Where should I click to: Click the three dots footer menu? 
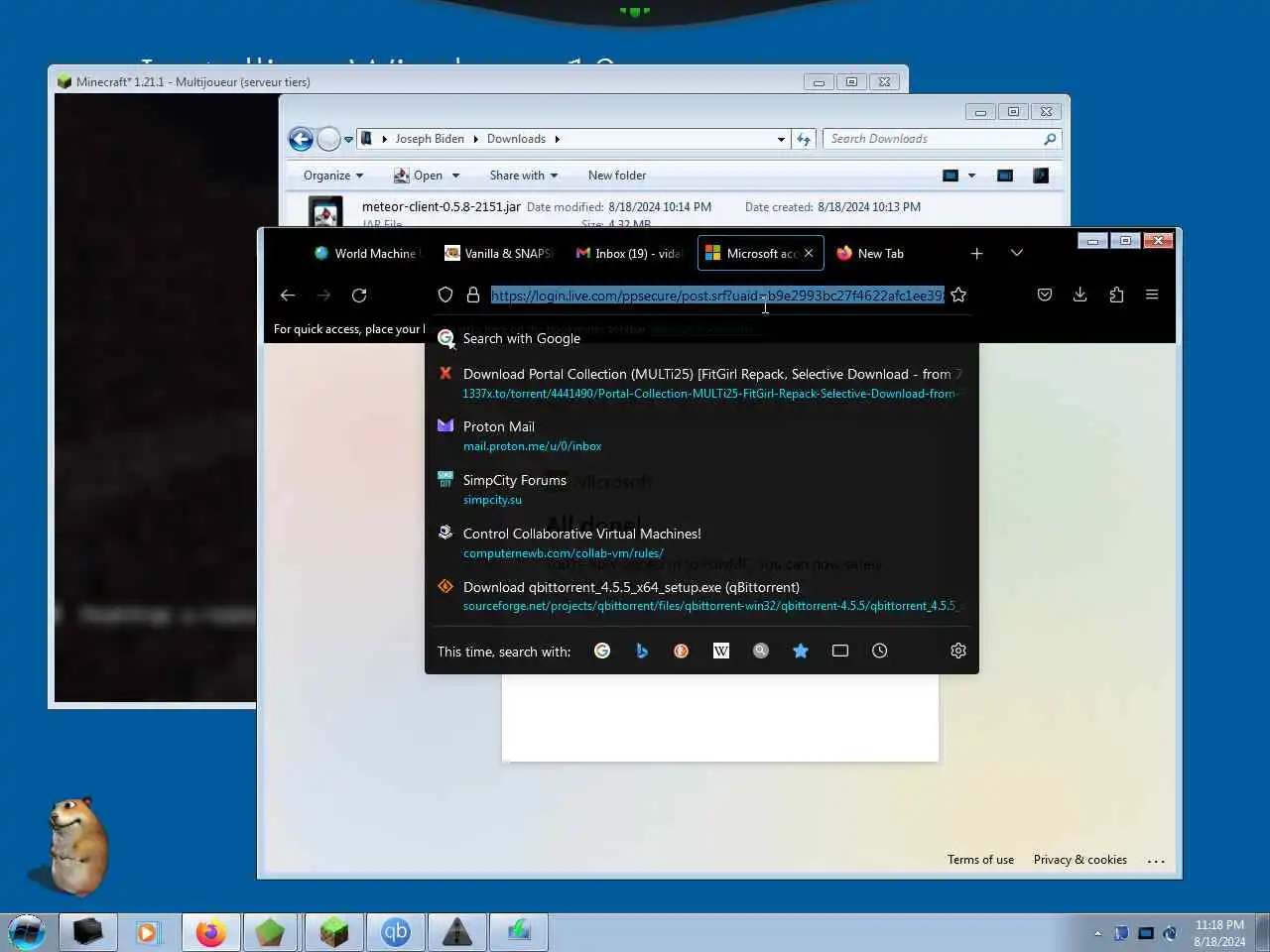coord(1156,861)
